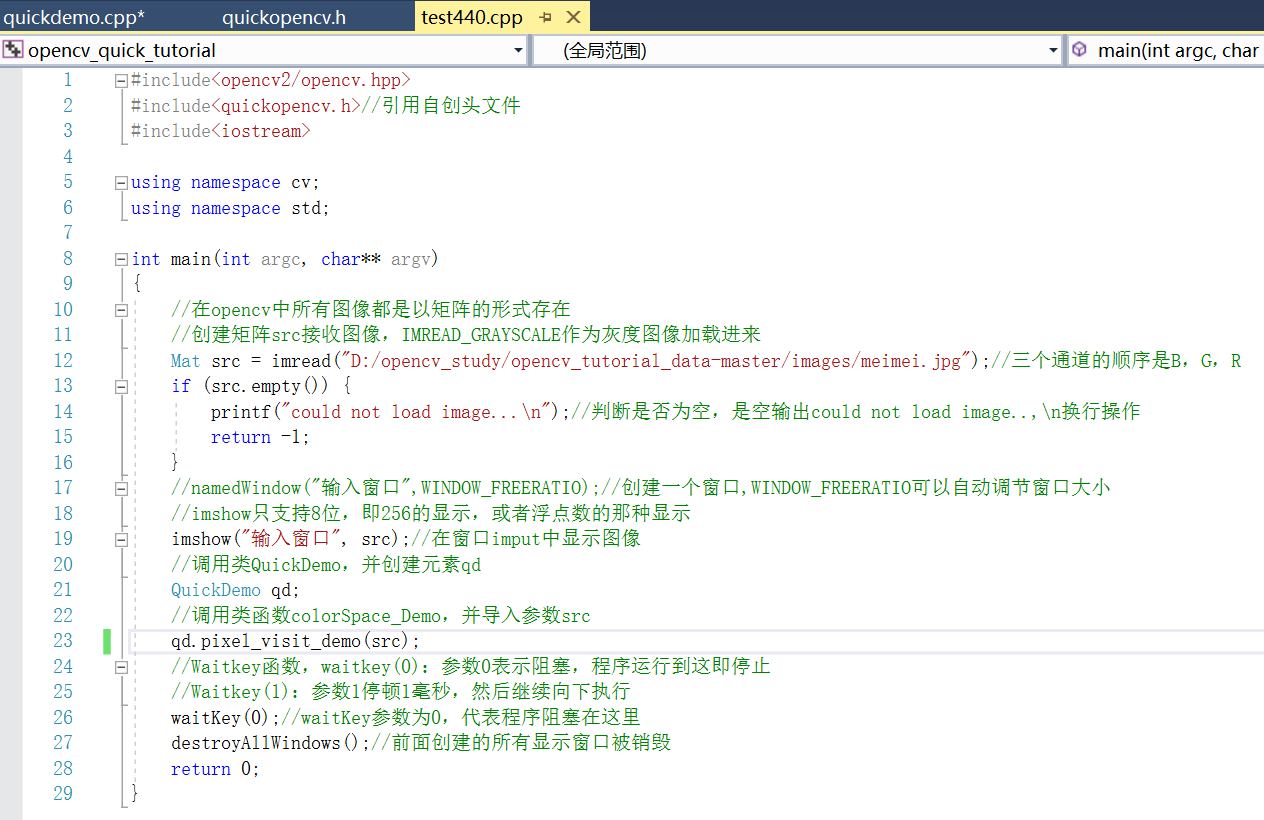Select the test440.cpp tab
The image size is (1264, 820).
471,17
